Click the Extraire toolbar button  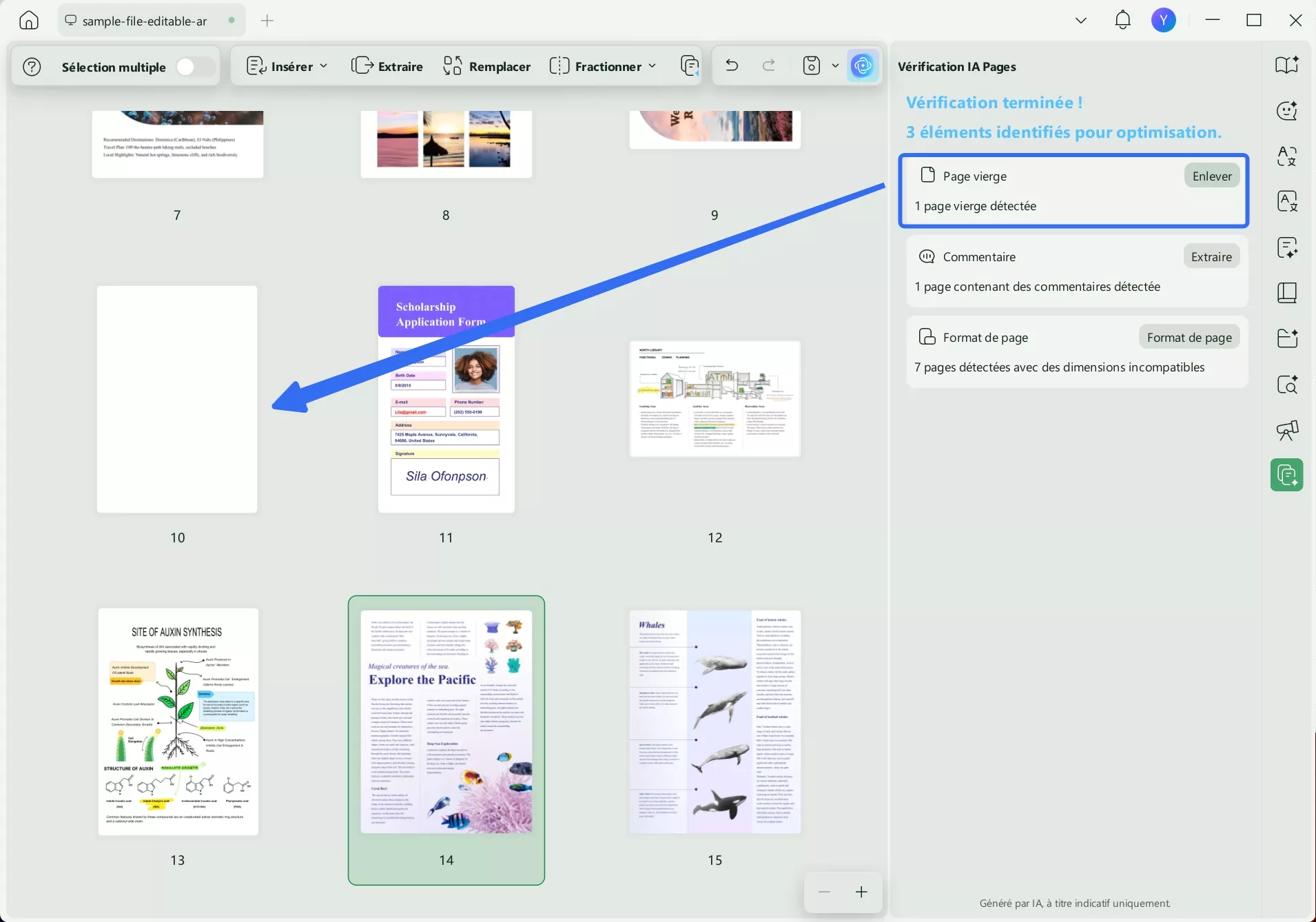pos(387,66)
